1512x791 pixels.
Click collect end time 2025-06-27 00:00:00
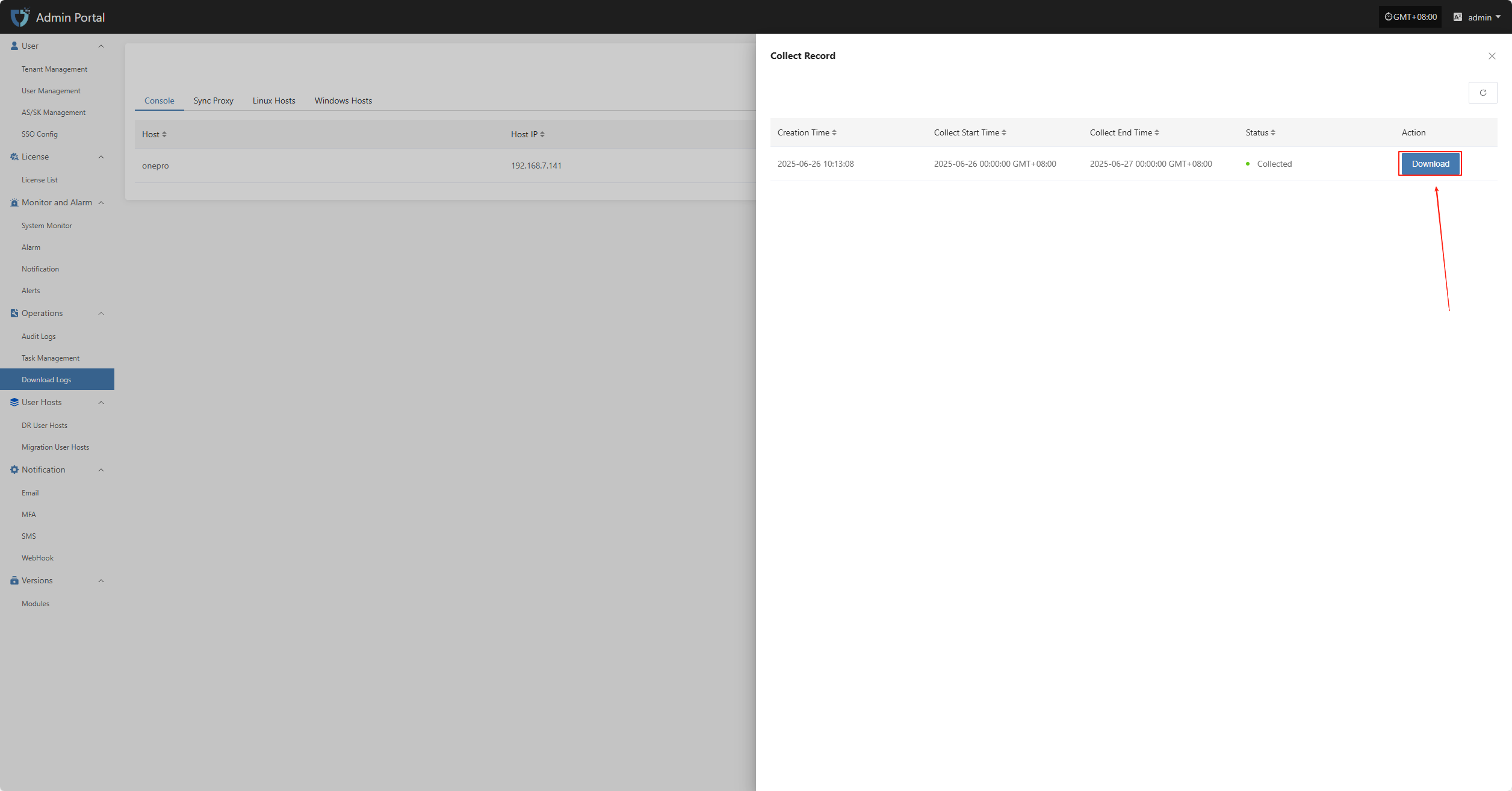coord(1151,164)
